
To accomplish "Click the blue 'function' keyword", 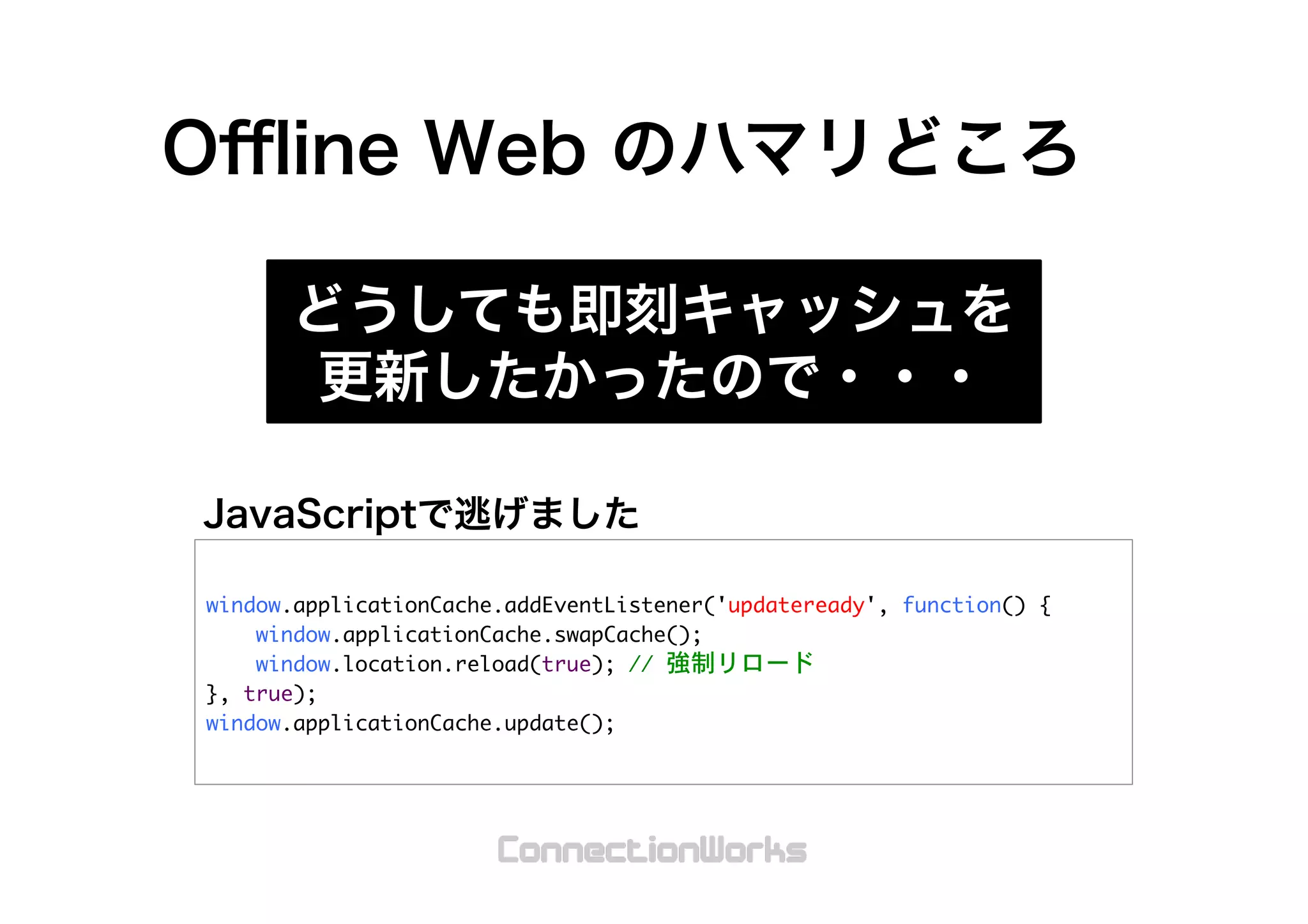I will click(952, 605).
